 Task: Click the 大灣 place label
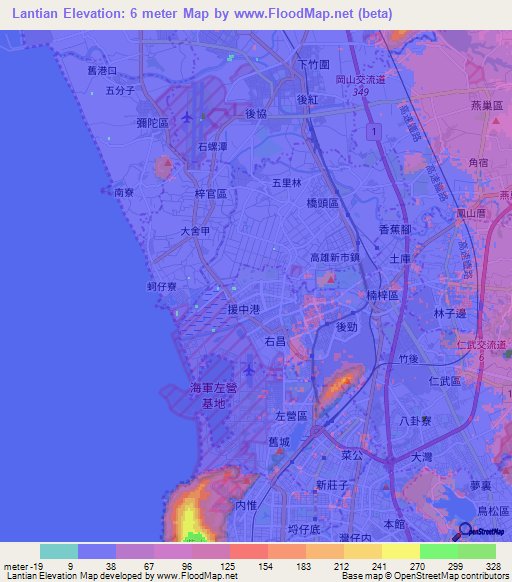pyautogui.click(x=422, y=457)
